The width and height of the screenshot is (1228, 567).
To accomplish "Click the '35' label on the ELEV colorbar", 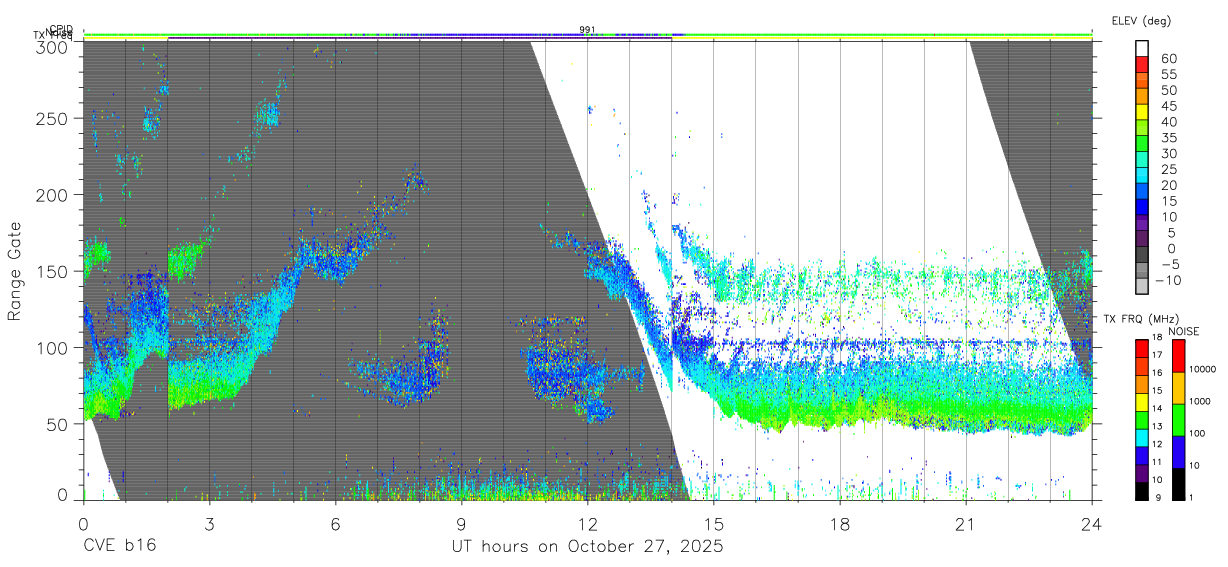I will (x=1169, y=138).
